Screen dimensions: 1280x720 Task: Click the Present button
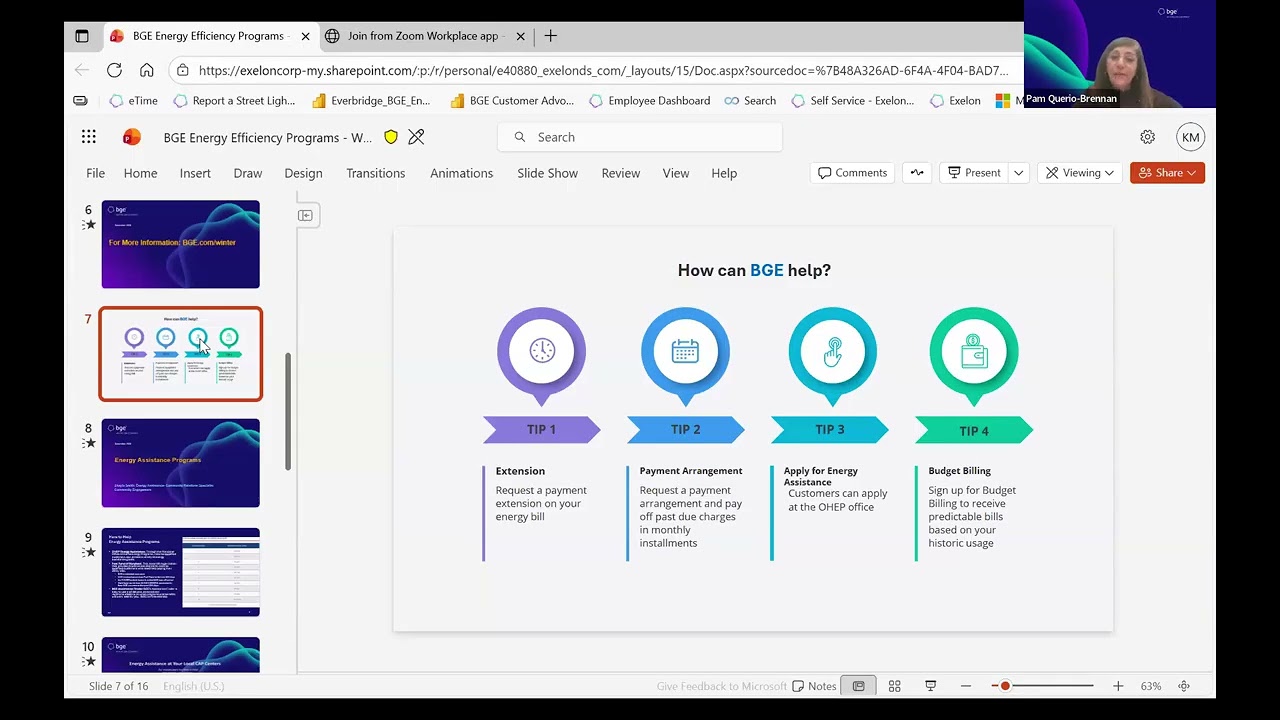coord(974,173)
